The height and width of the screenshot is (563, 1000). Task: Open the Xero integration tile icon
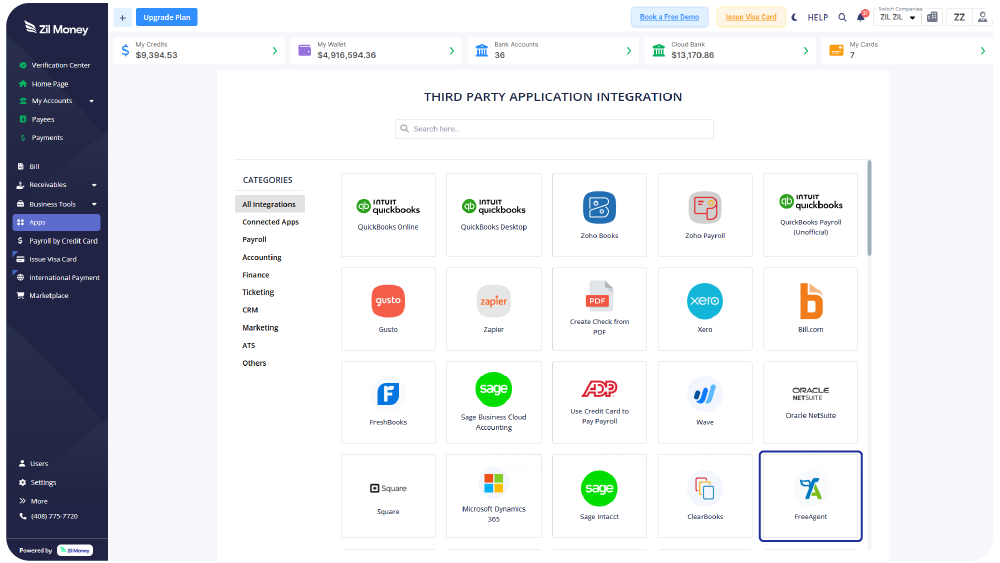coord(705,300)
